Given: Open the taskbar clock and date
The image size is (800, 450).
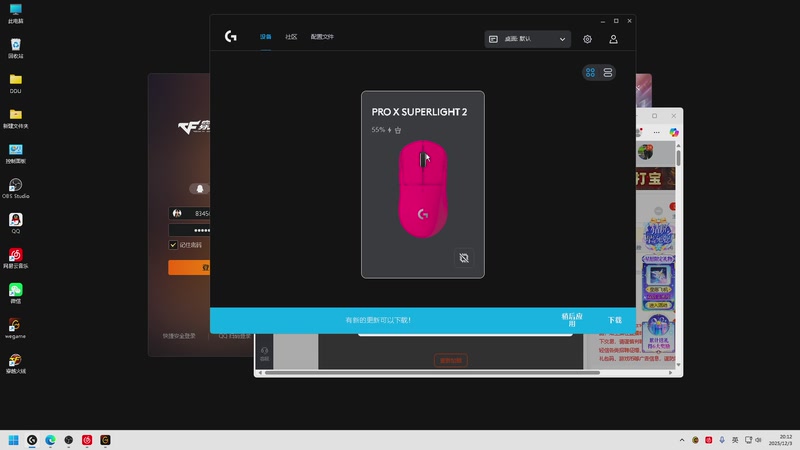Looking at the screenshot, I should click(x=783, y=440).
